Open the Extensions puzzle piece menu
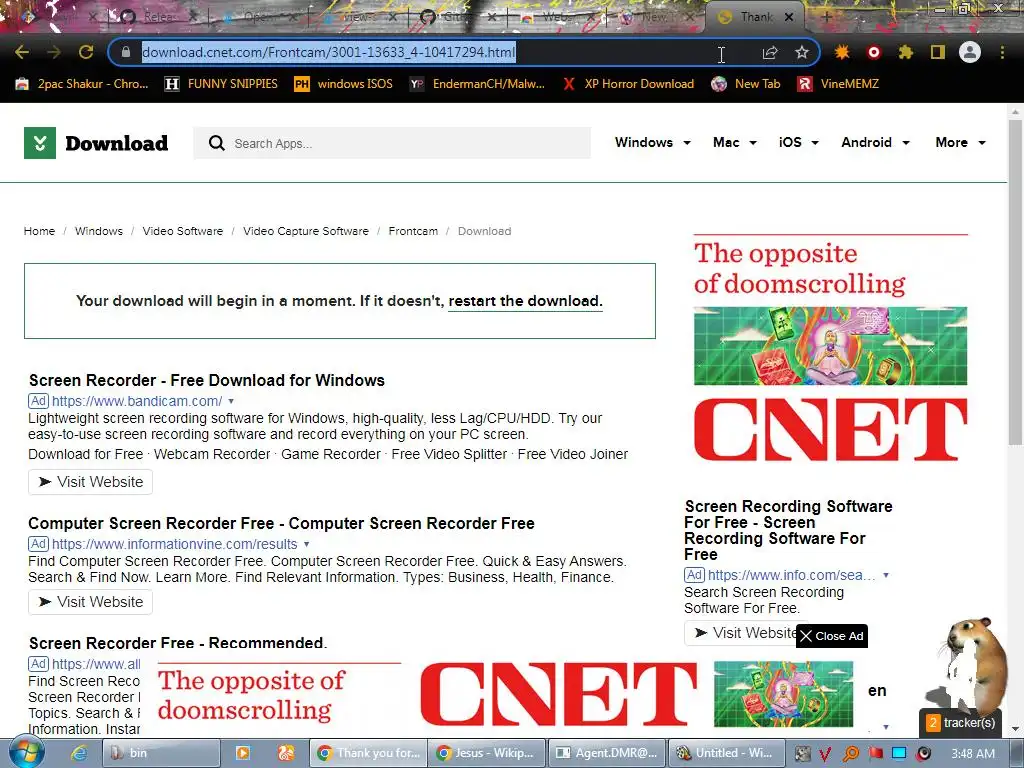 [905, 52]
